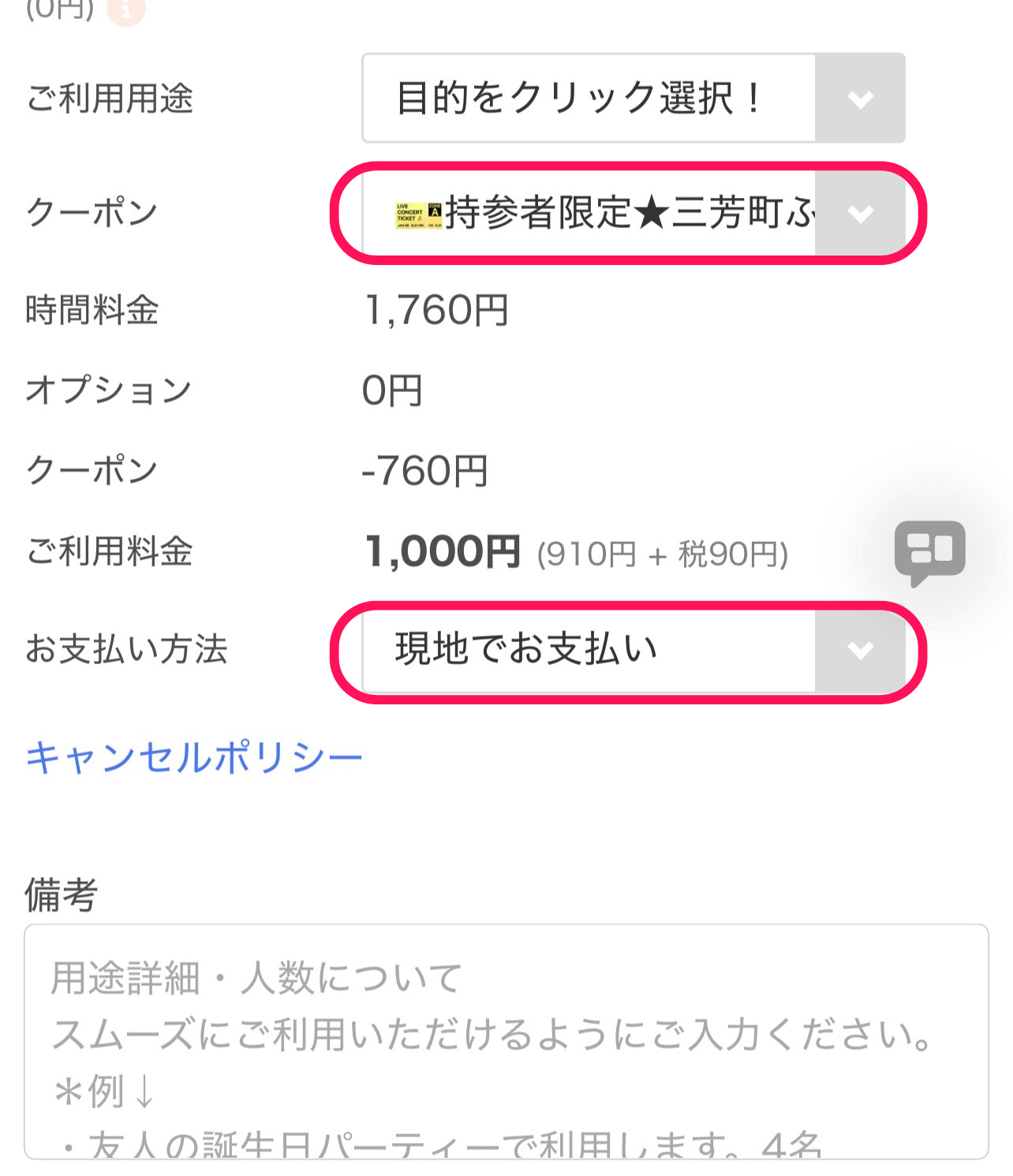Click the 時間料金 amount 1,760円
1013x1176 pixels.
point(436,310)
